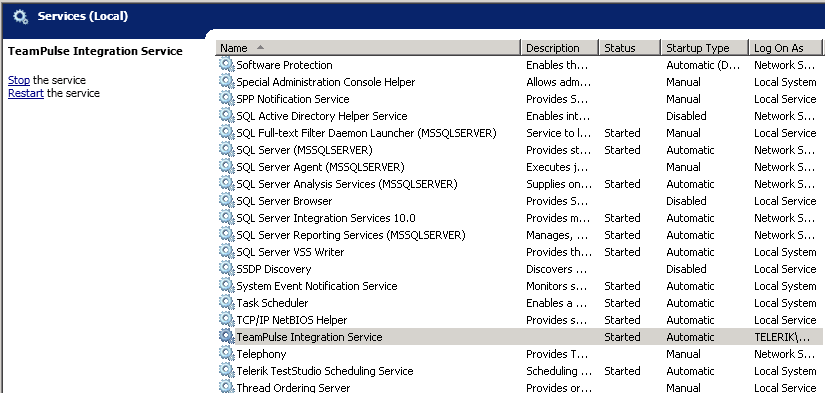Click gear icon beside Special Administration Console Helper
This screenshot has height=393, width=825.
click(x=226, y=82)
